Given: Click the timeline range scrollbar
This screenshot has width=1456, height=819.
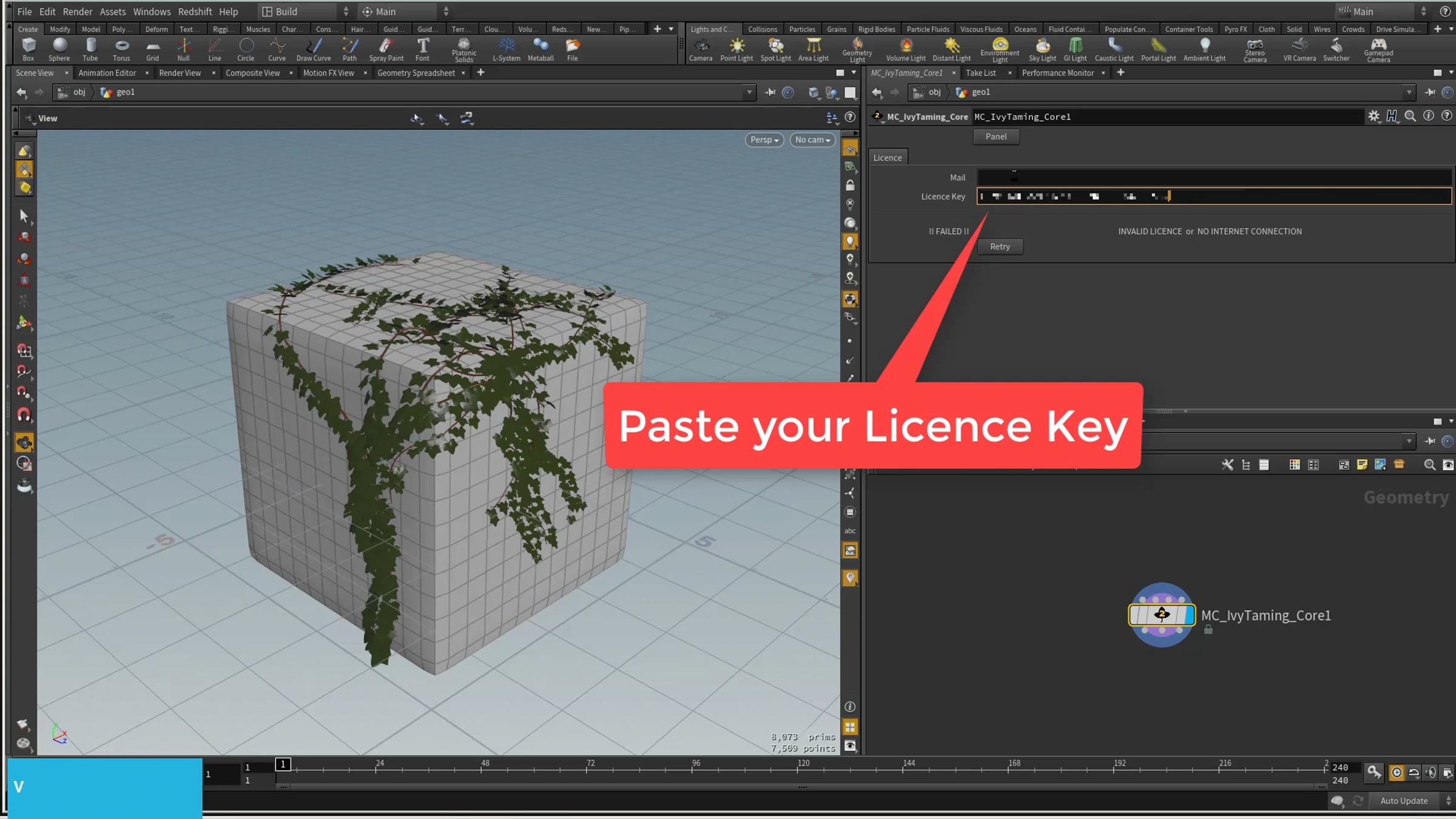Looking at the screenshot, I should point(802,787).
